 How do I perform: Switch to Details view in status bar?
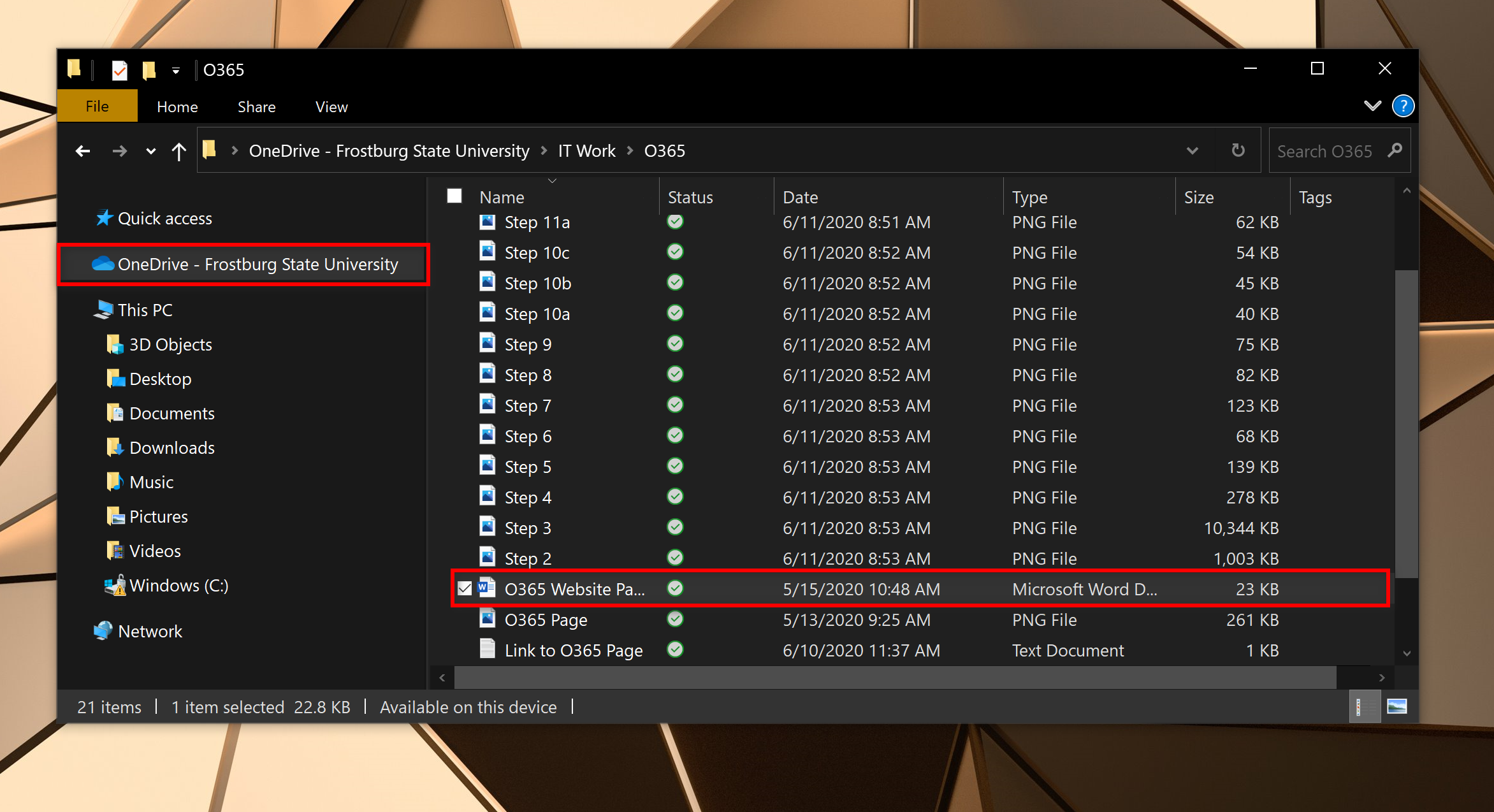(1364, 707)
